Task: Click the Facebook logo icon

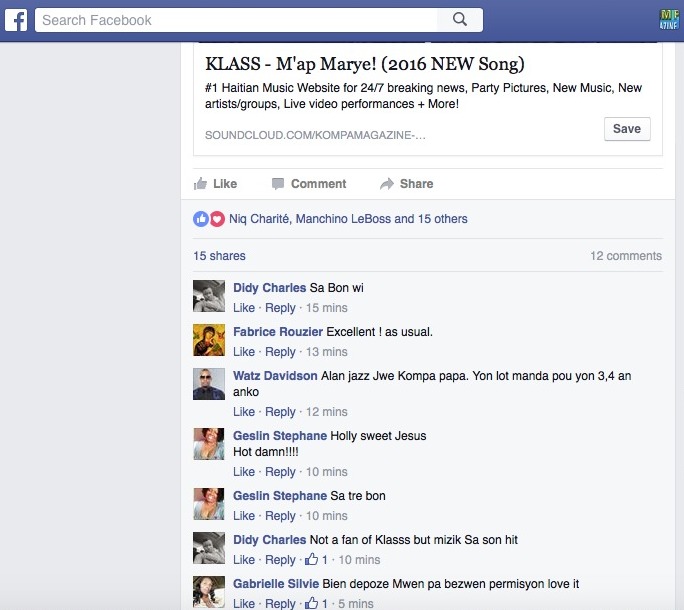Action: [16, 20]
